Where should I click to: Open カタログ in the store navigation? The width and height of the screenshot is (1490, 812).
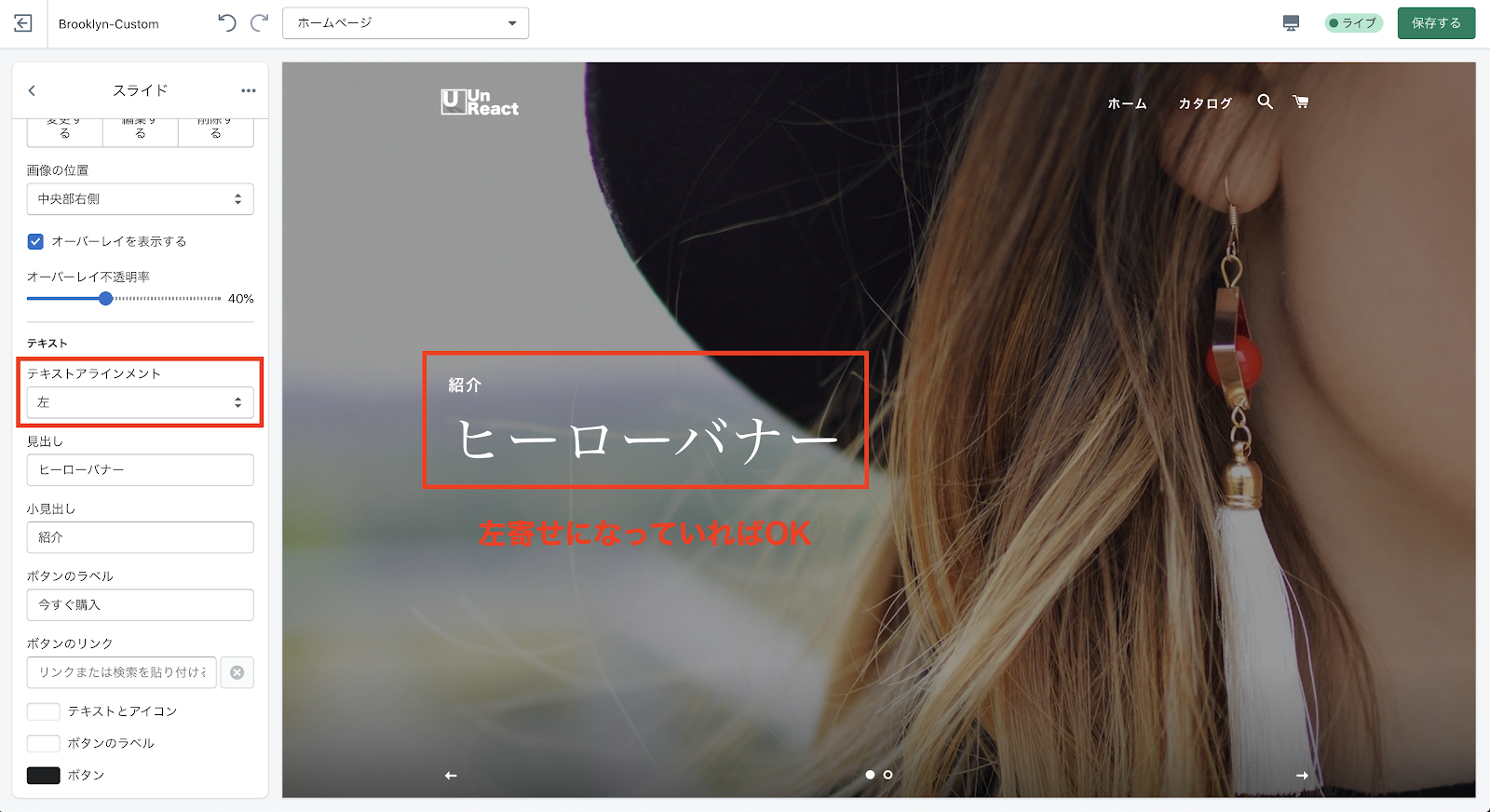[x=1205, y=103]
